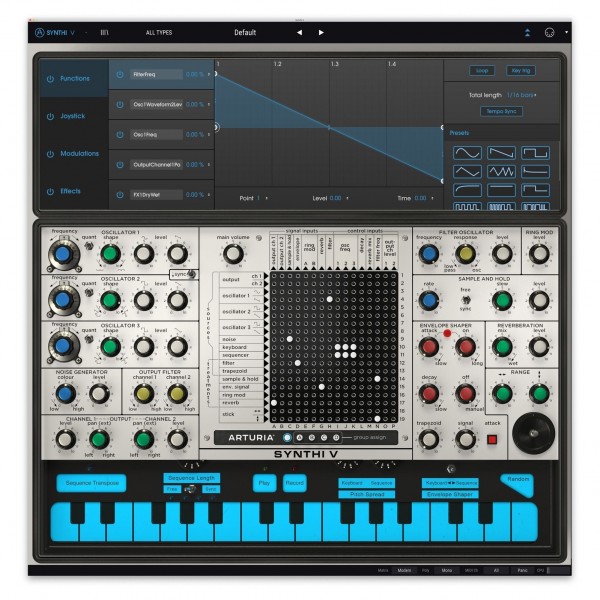The image size is (600, 600).
Task: Open Total length 1/16 bars dropdown
Action: 522,95
